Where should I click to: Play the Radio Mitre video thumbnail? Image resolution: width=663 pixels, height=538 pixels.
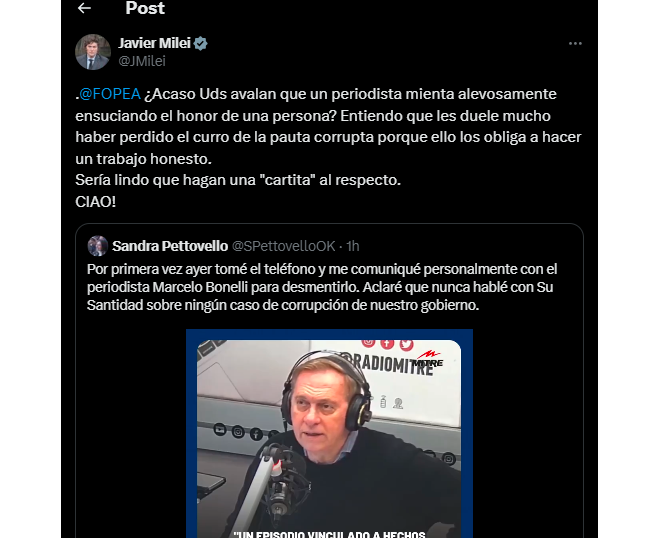pyautogui.click(x=329, y=436)
